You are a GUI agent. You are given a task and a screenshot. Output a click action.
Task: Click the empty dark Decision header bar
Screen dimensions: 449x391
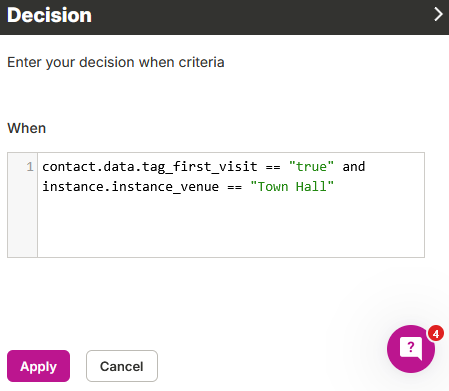pyautogui.click(x=260, y=17)
